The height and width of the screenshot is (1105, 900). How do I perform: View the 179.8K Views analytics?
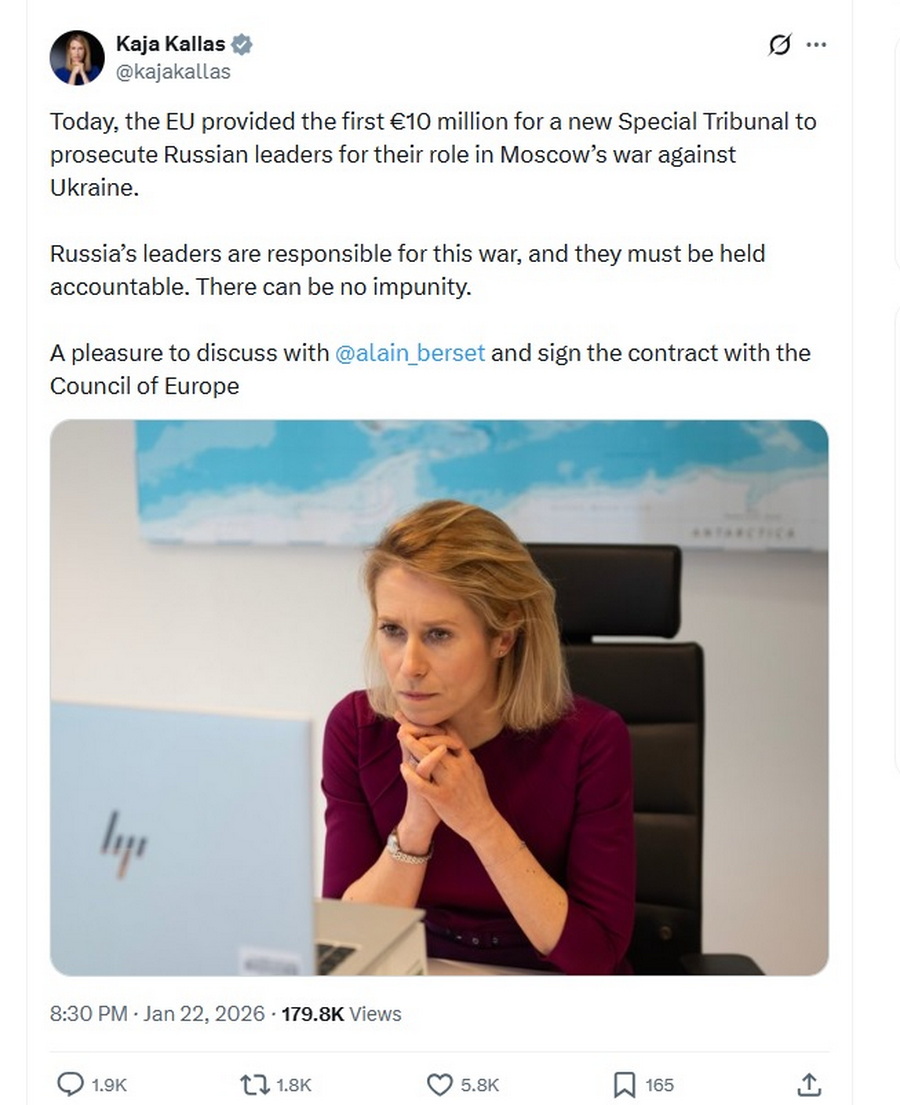(341, 1013)
